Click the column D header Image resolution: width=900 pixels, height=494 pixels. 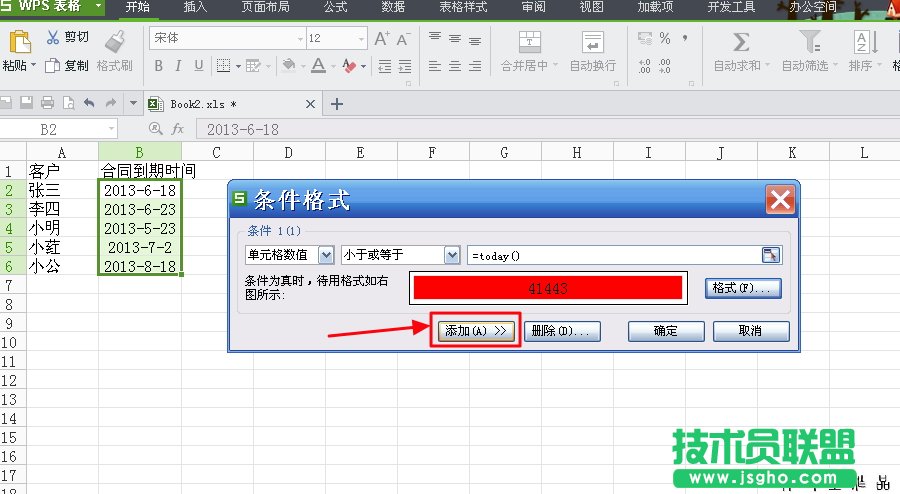pos(289,153)
